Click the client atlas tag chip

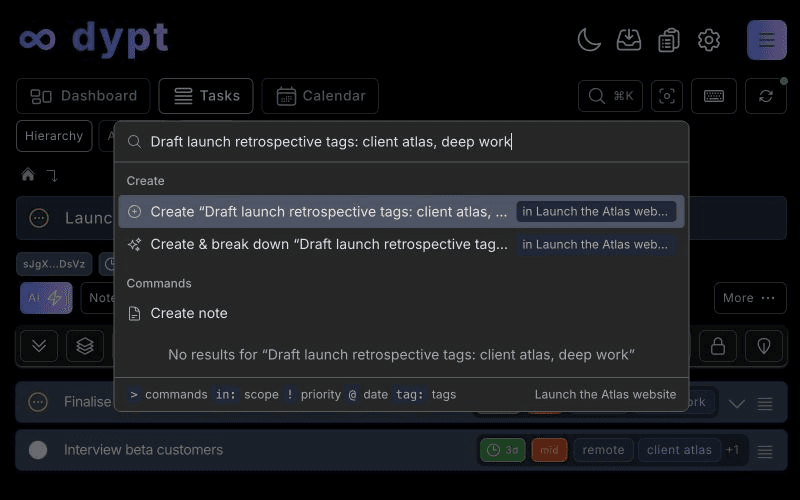(679, 450)
